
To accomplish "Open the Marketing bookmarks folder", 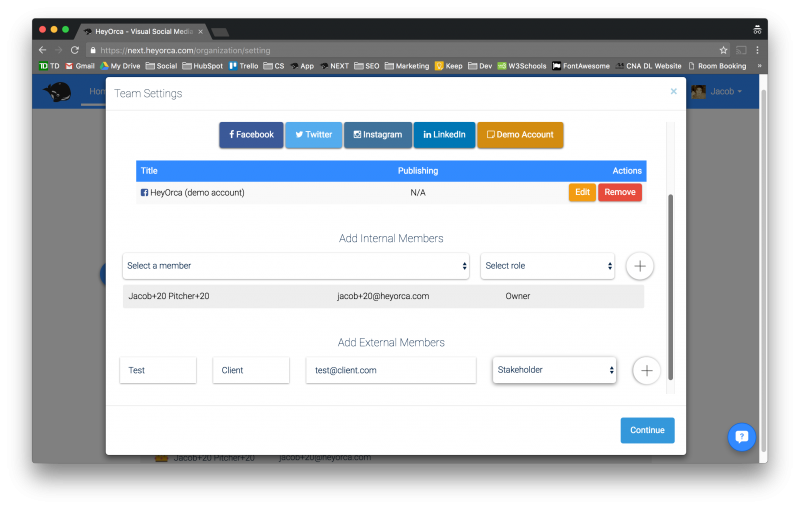I will (x=407, y=66).
